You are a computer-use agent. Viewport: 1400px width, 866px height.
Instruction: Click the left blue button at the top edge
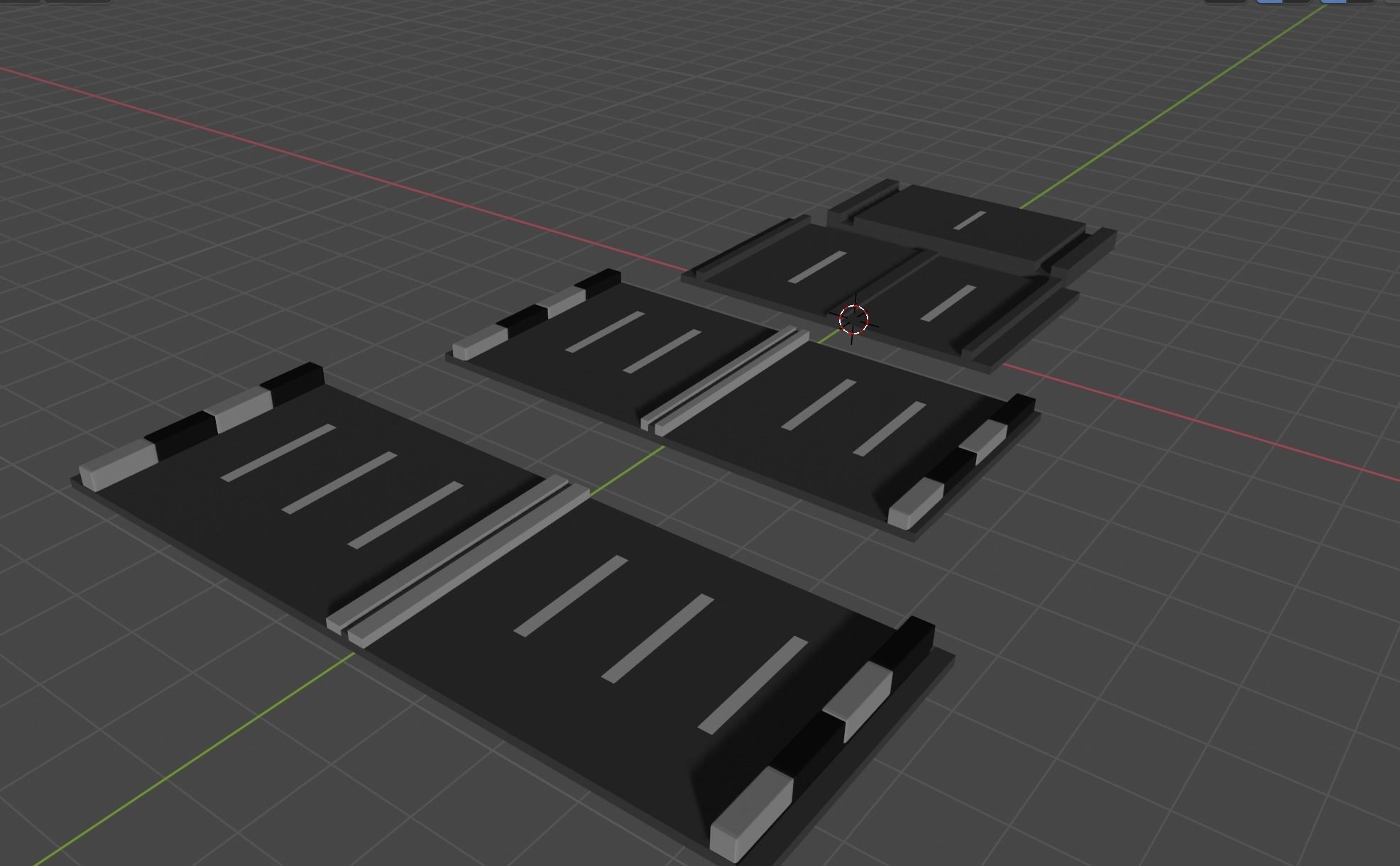pyautogui.click(x=1269, y=4)
